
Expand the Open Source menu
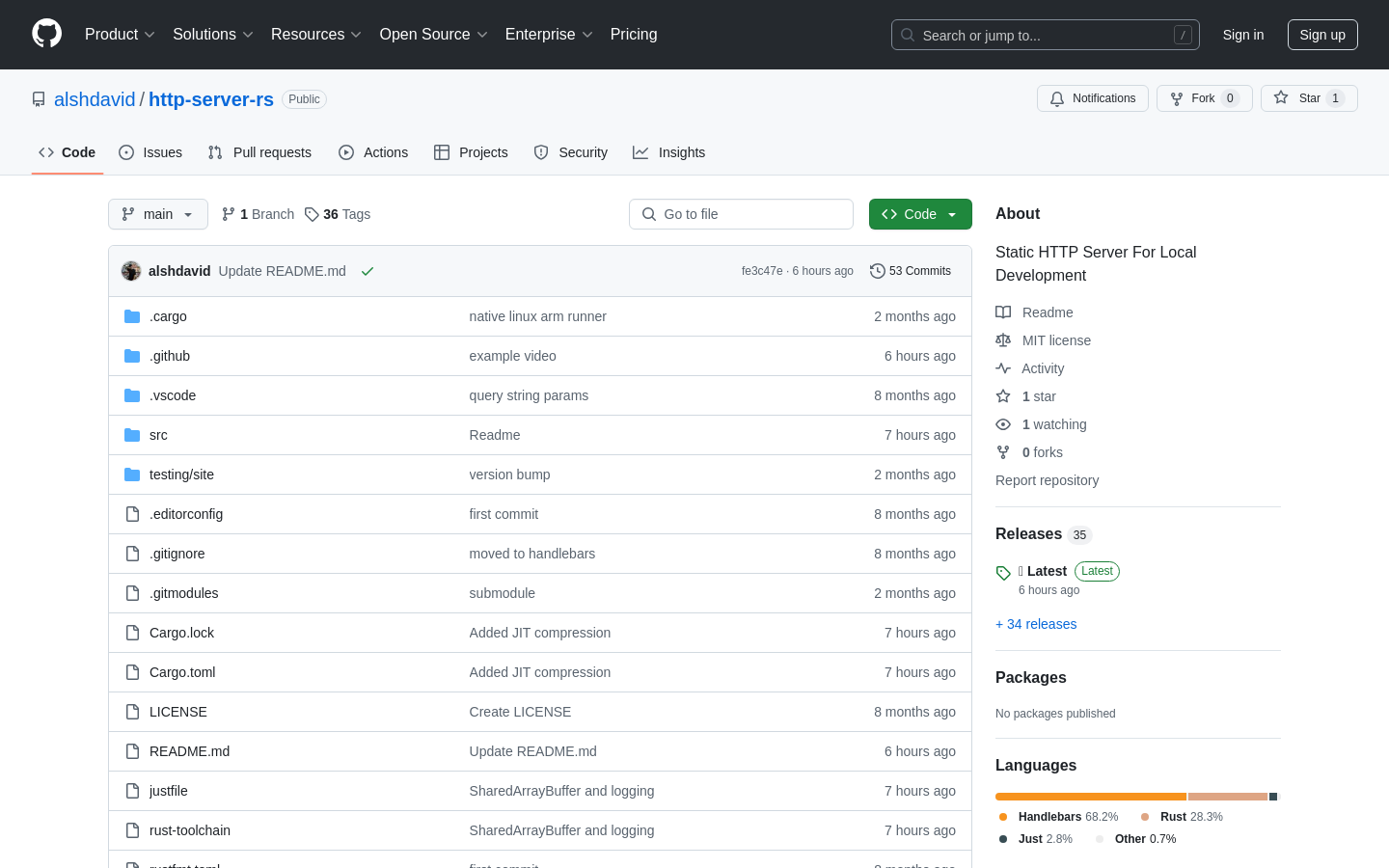(x=434, y=34)
